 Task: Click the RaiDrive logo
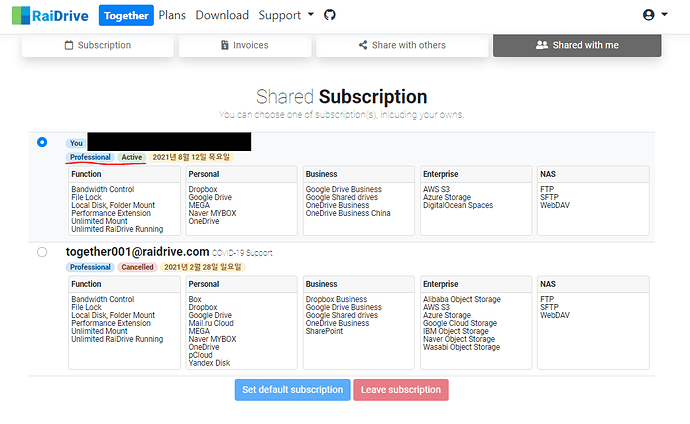click(50, 15)
